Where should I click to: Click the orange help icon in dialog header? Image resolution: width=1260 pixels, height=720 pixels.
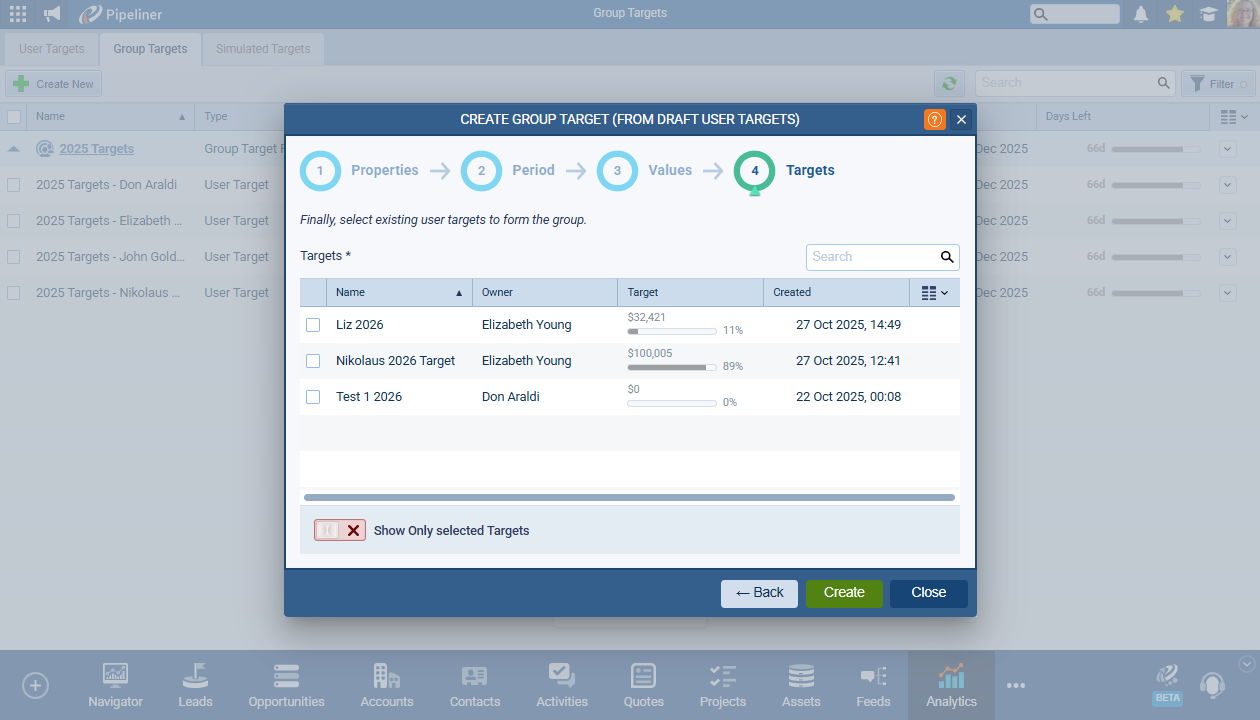point(934,120)
